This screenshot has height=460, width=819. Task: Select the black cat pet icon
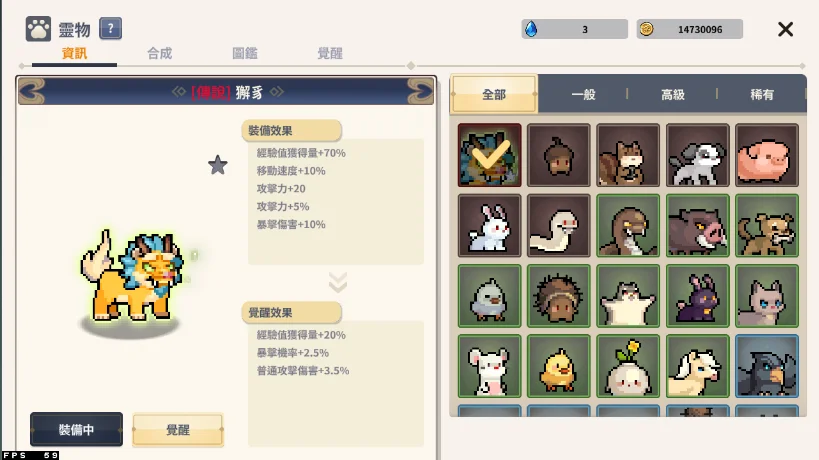click(697, 296)
